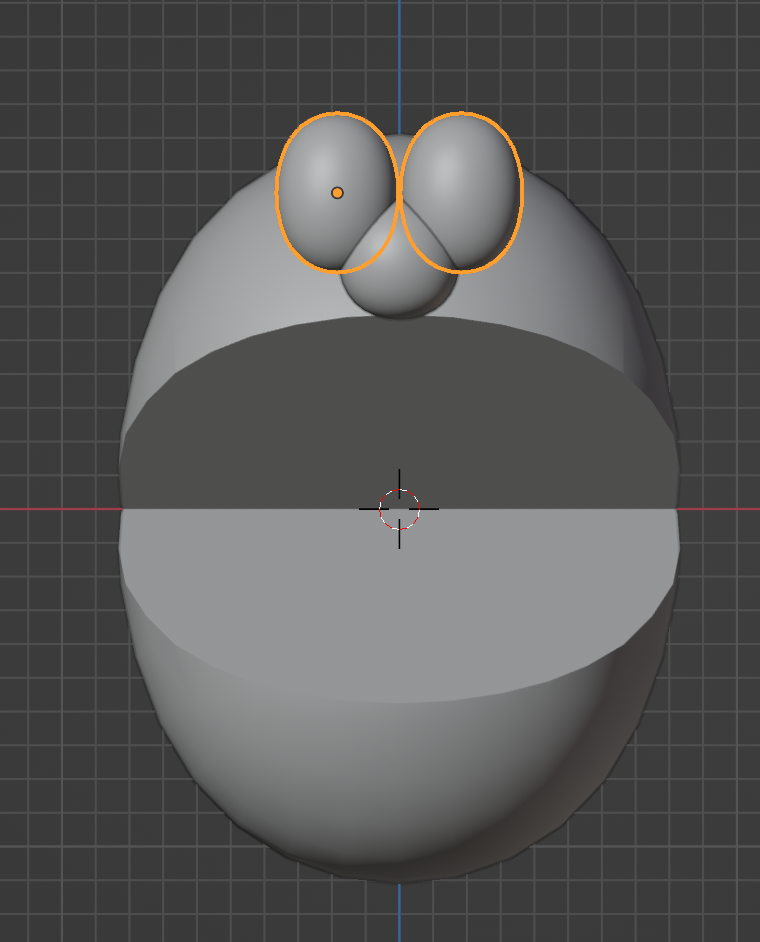Click the 3D cursor crosshair at center
This screenshot has width=760, height=942.
pos(399,509)
